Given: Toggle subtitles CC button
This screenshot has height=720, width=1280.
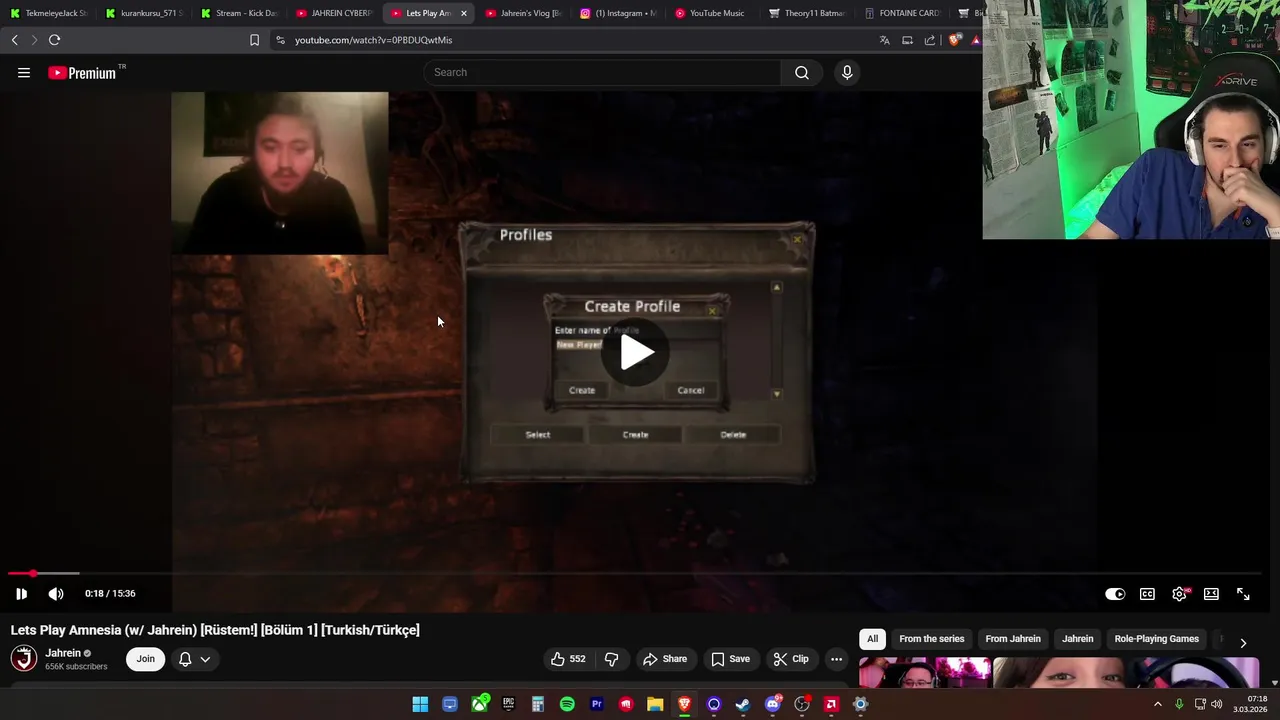Looking at the screenshot, I should click(1147, 594).
